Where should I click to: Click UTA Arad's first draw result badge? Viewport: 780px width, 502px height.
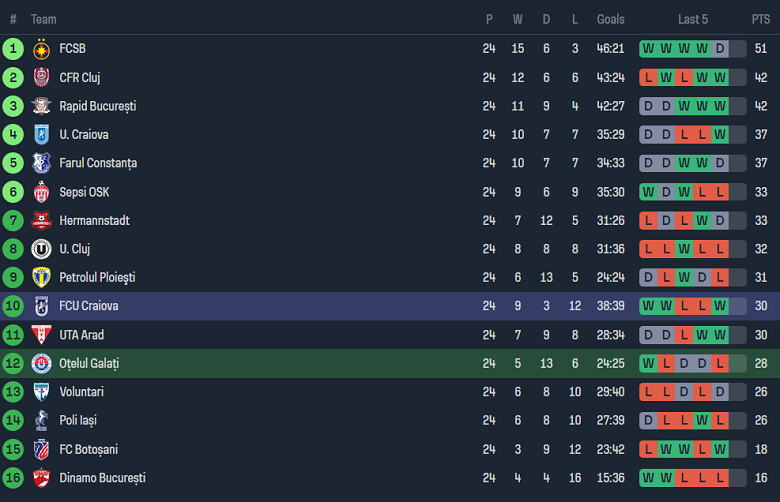click(x=648, y=335)
